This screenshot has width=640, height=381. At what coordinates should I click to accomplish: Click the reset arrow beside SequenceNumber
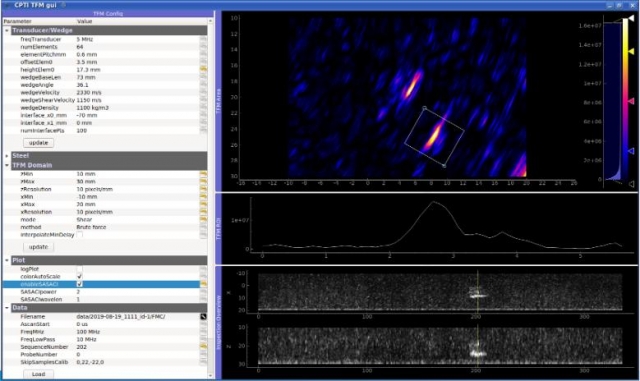(203, 347)
